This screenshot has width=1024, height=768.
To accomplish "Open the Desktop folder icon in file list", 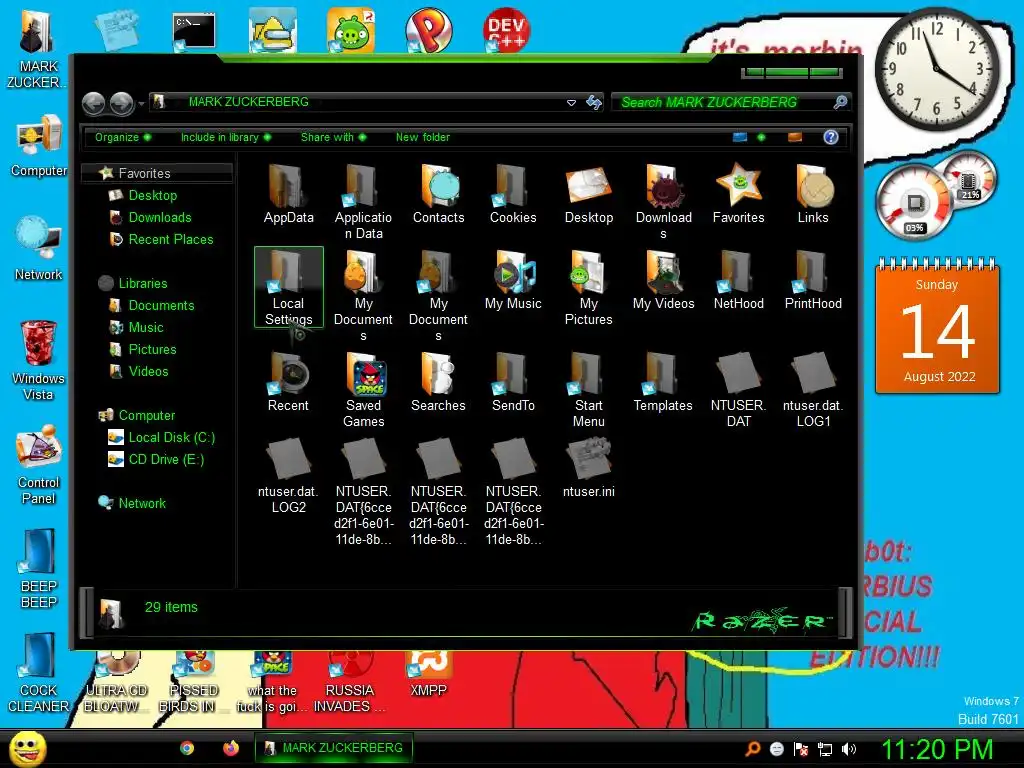I will tap(588, 195).
